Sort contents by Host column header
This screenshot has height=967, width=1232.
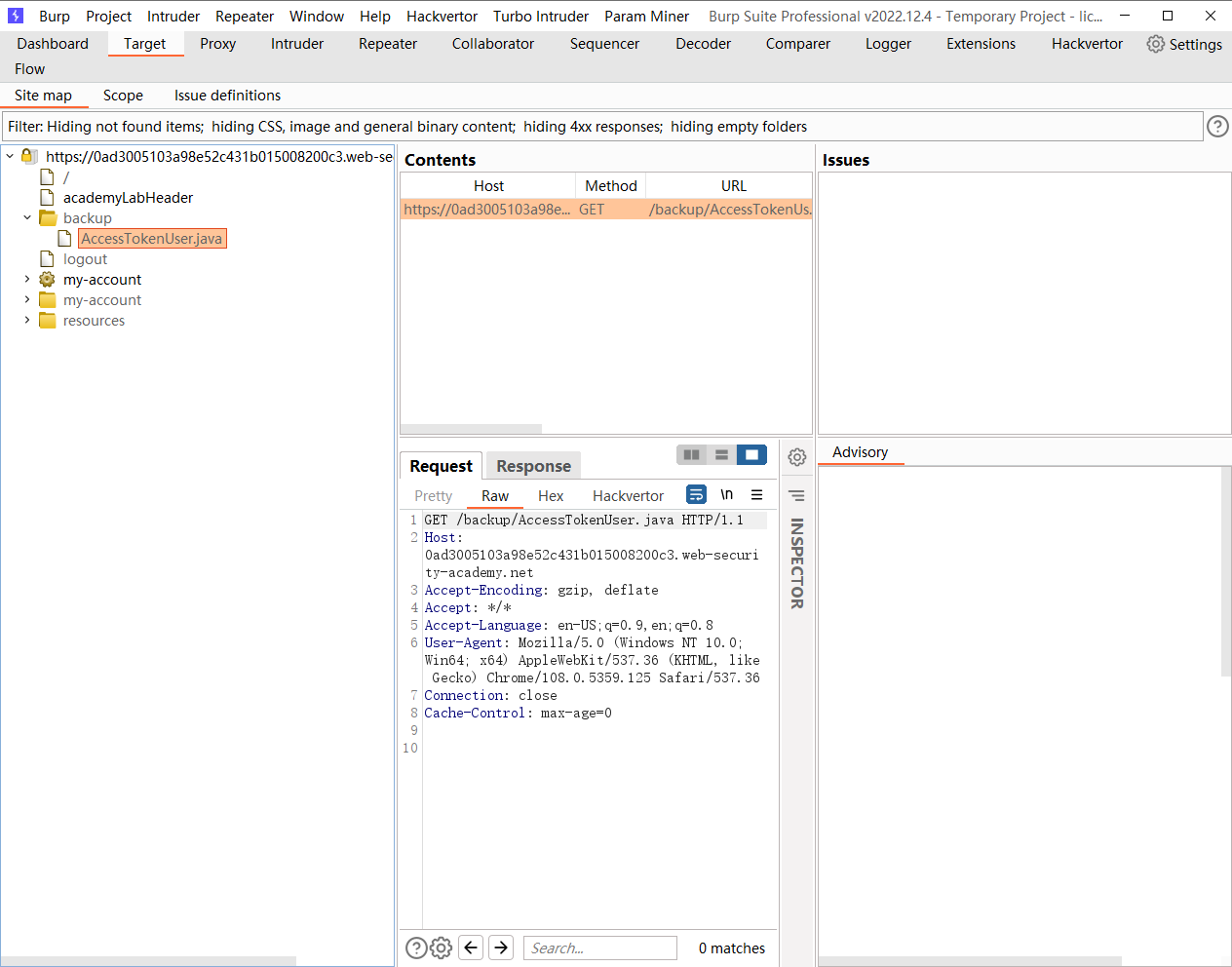click(x=488, y=186)
